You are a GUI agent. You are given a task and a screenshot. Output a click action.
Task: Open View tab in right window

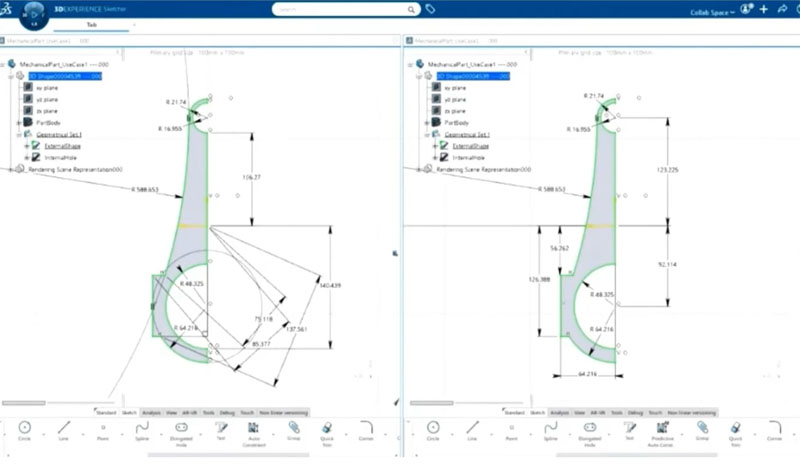tap(580, 412)
